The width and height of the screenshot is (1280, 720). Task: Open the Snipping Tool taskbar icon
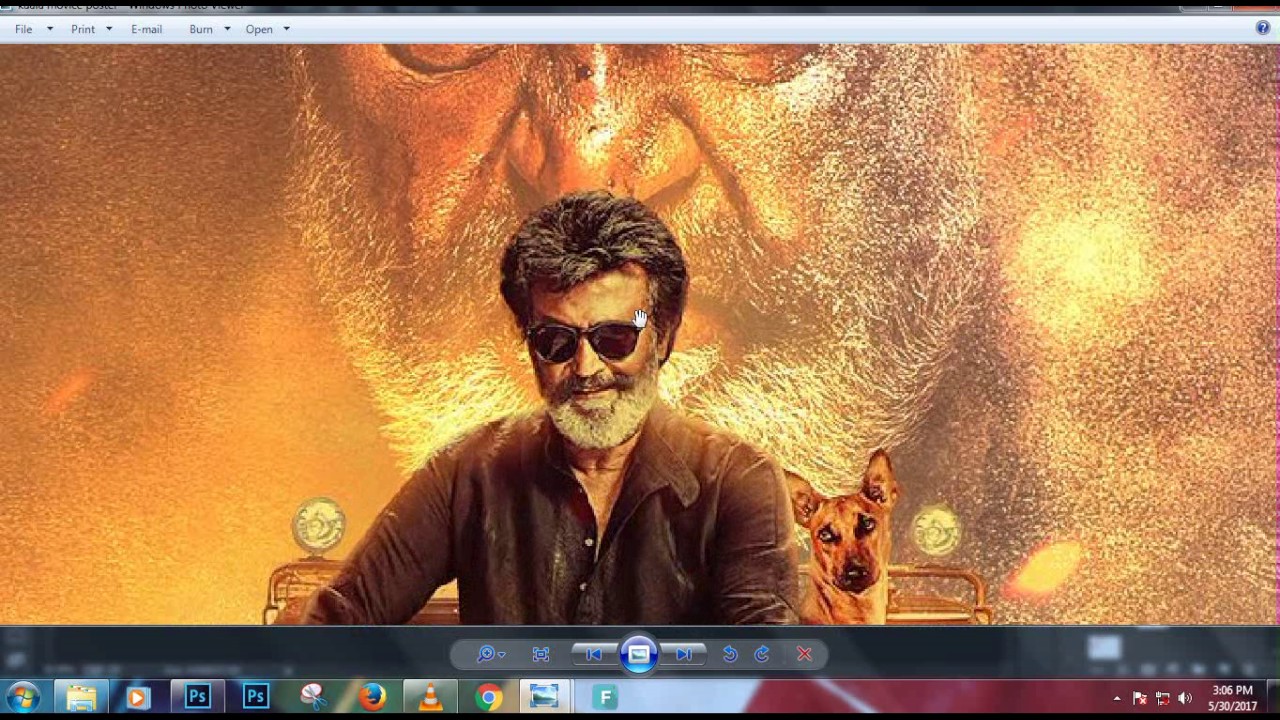[313, 697]
